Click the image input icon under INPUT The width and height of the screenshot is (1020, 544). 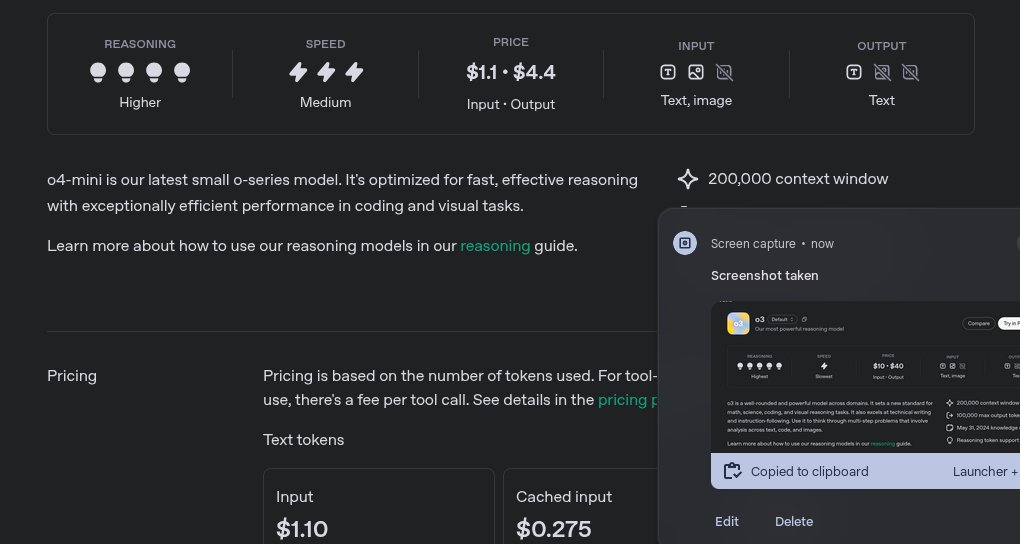pyautogui.click(x=696, y=72)
